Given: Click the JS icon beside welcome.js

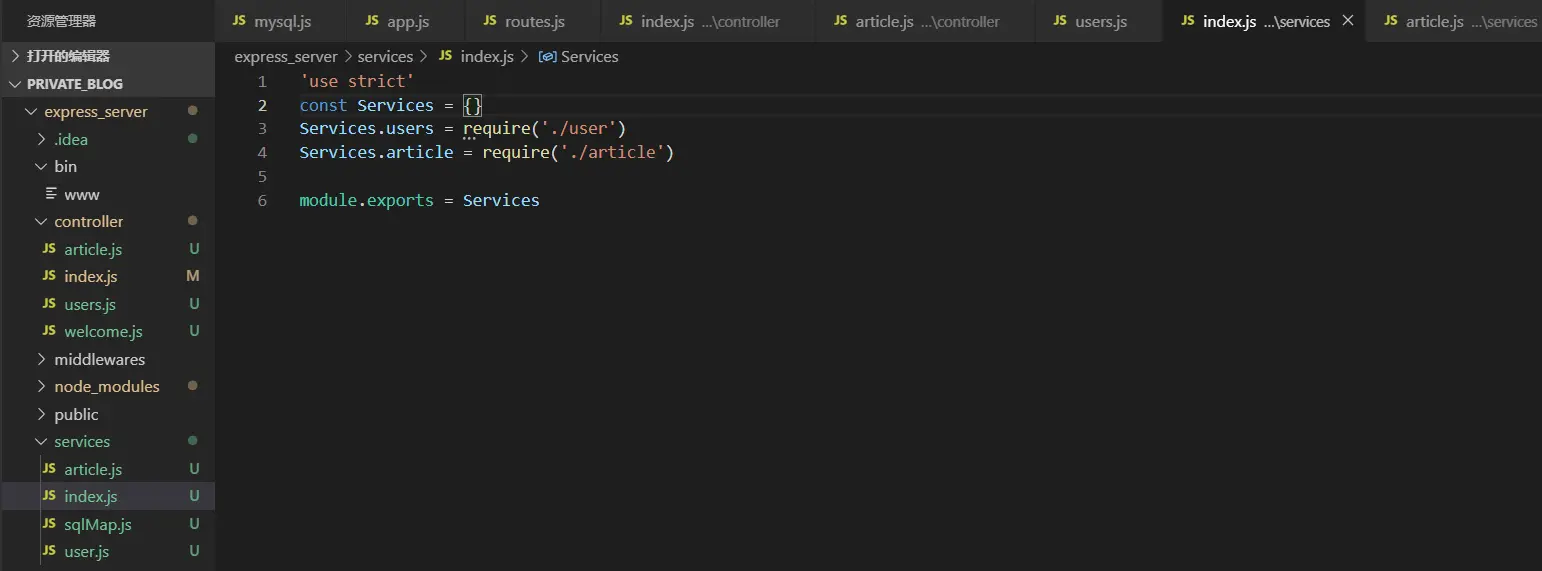Looking at the screenshot, I should point(49,331).
